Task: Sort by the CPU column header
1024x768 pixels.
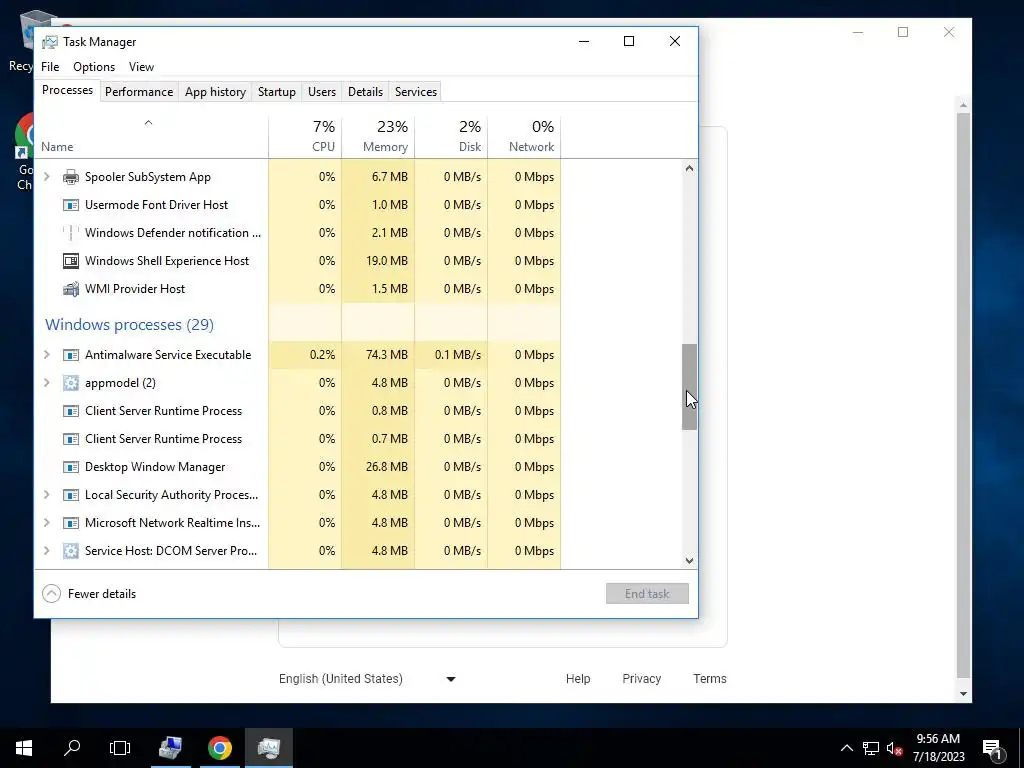Action: coord(305,137)
